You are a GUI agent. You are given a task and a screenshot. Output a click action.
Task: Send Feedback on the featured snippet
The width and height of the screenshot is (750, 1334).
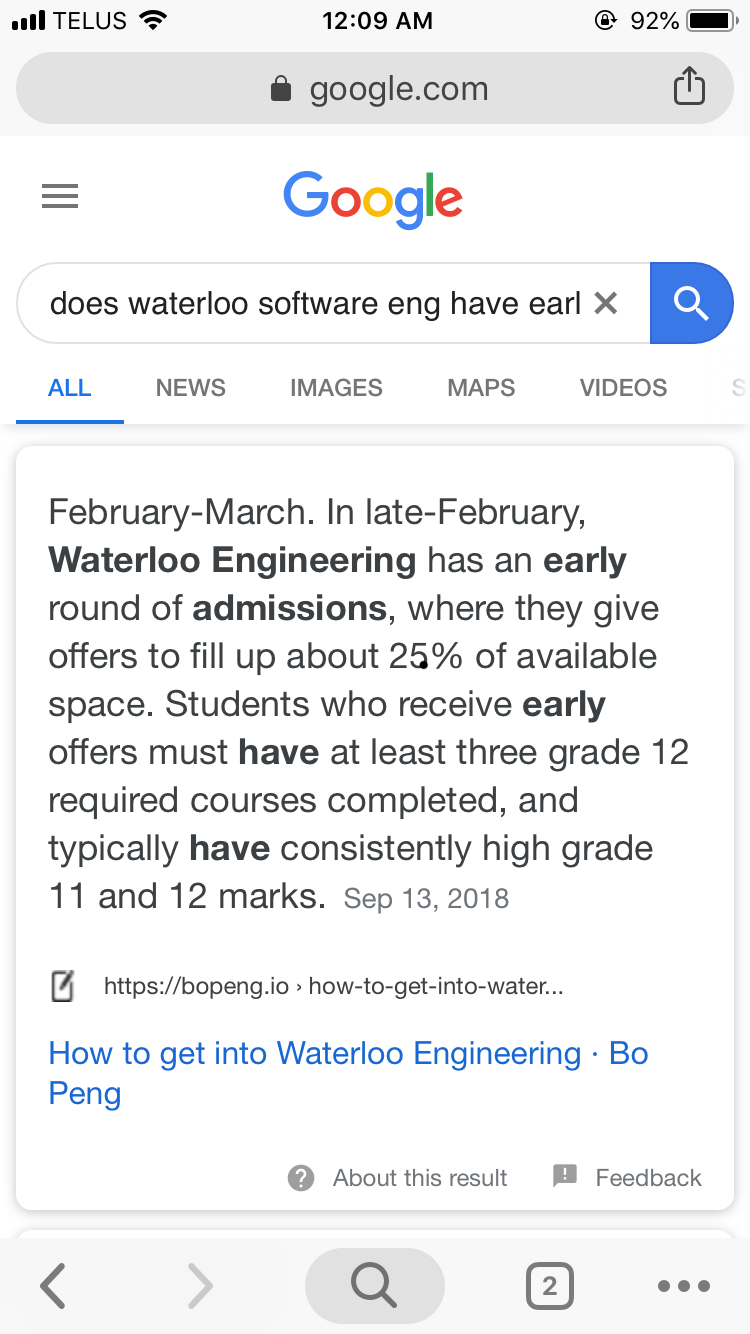click(627, 1177)
